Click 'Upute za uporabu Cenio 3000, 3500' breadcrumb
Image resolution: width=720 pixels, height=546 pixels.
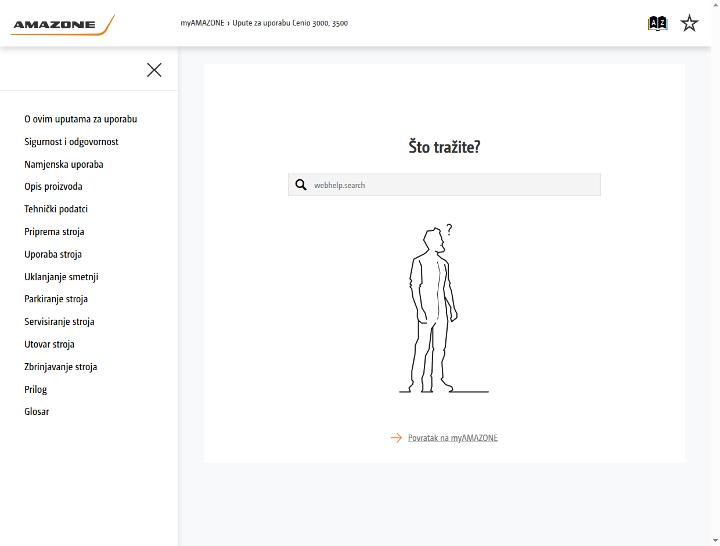(x=290, y=23)
